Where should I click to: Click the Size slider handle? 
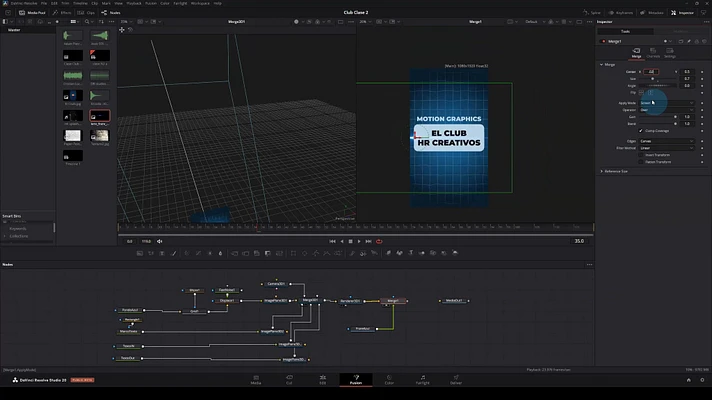click(x=653, y=79)
